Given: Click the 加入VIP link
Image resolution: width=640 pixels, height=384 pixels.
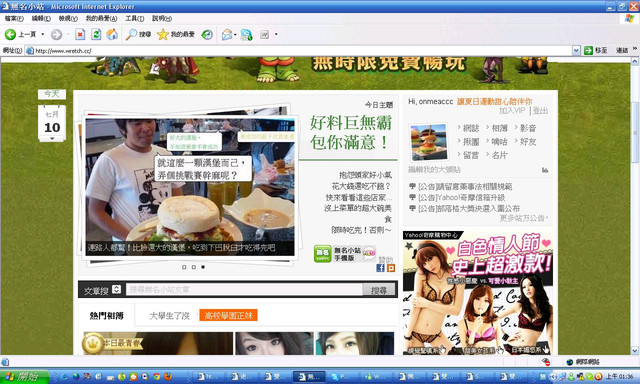Looking at the screenshot, I should (x=512, y=111).
